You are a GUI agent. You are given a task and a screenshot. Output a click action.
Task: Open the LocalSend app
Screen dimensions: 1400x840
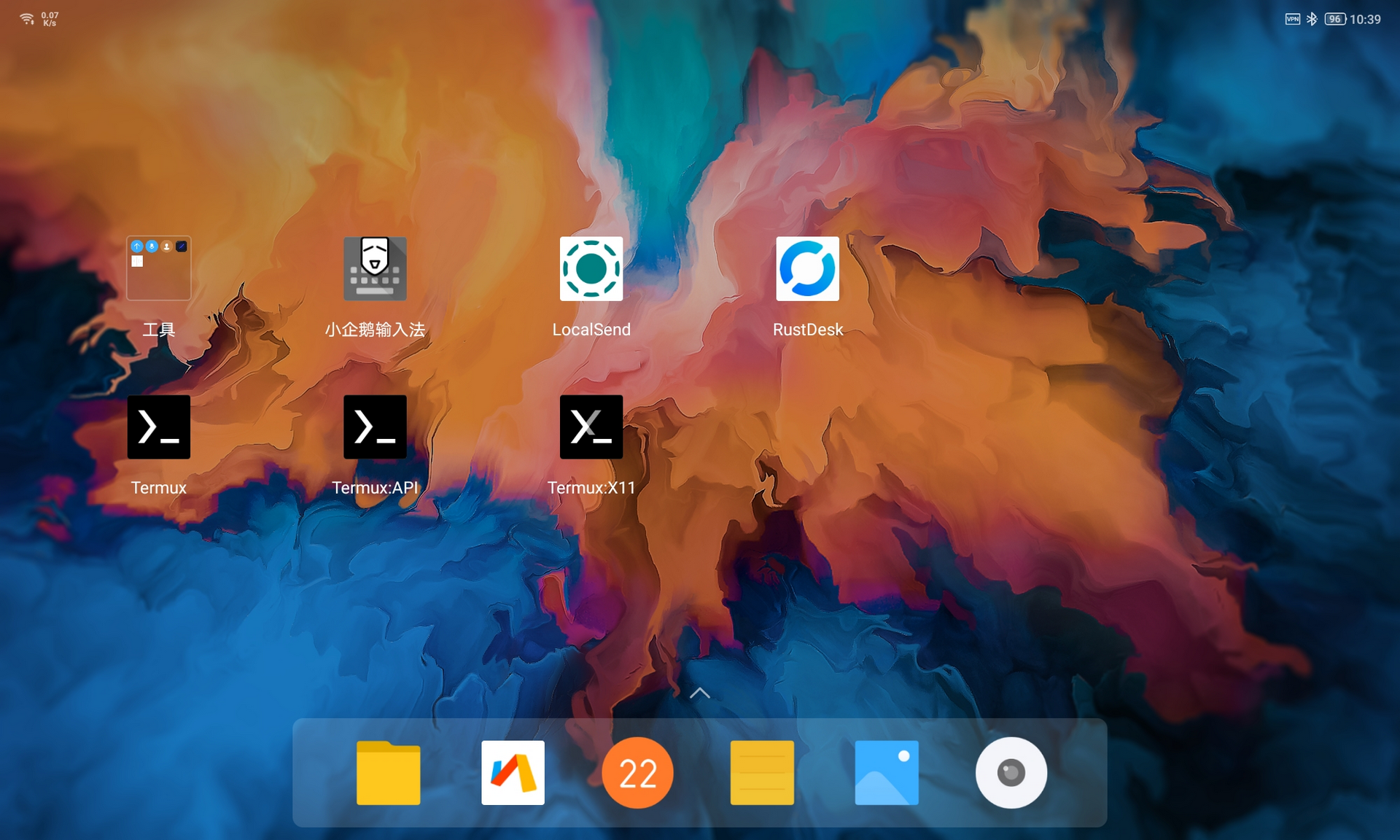(591, 268)
